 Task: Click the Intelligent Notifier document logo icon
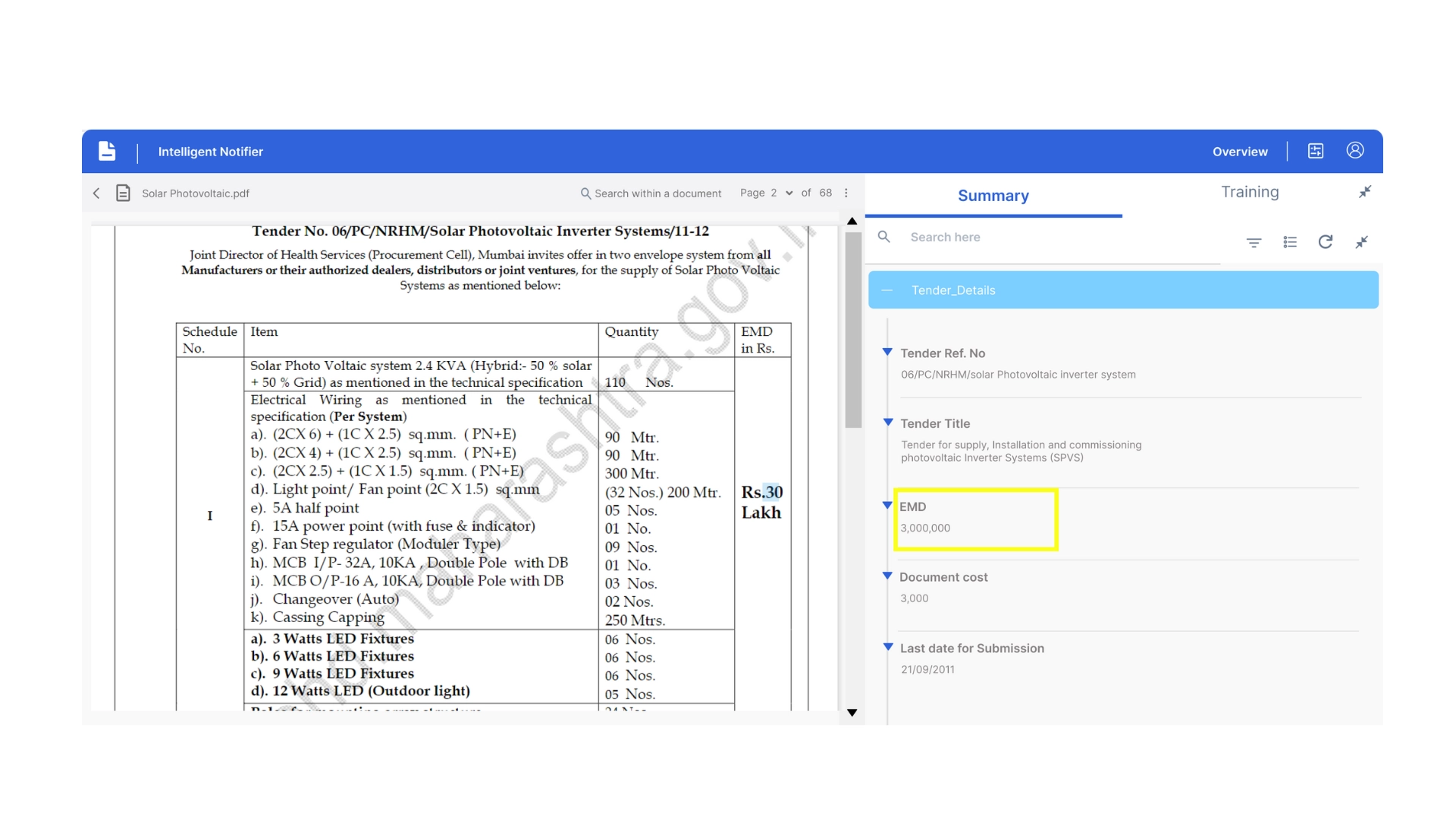tap(107, 151)
